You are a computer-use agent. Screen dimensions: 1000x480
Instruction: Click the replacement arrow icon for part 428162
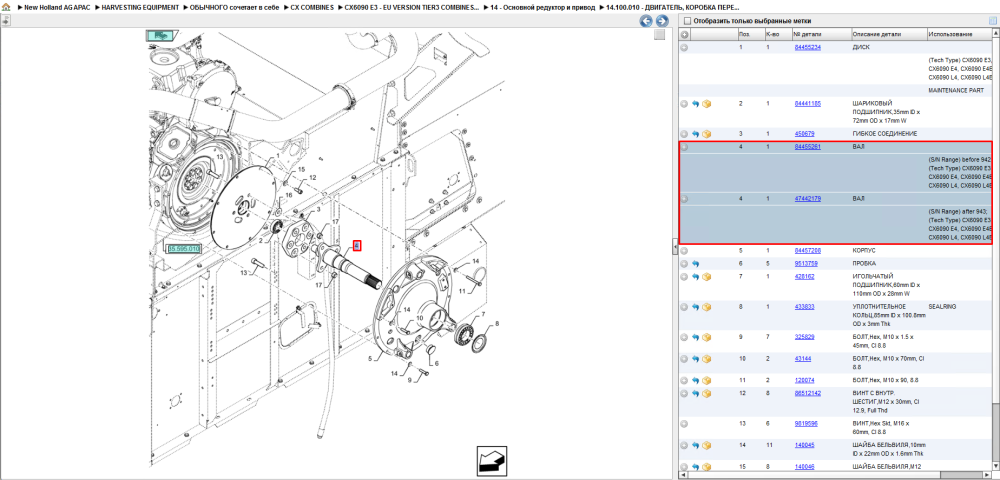696,277
